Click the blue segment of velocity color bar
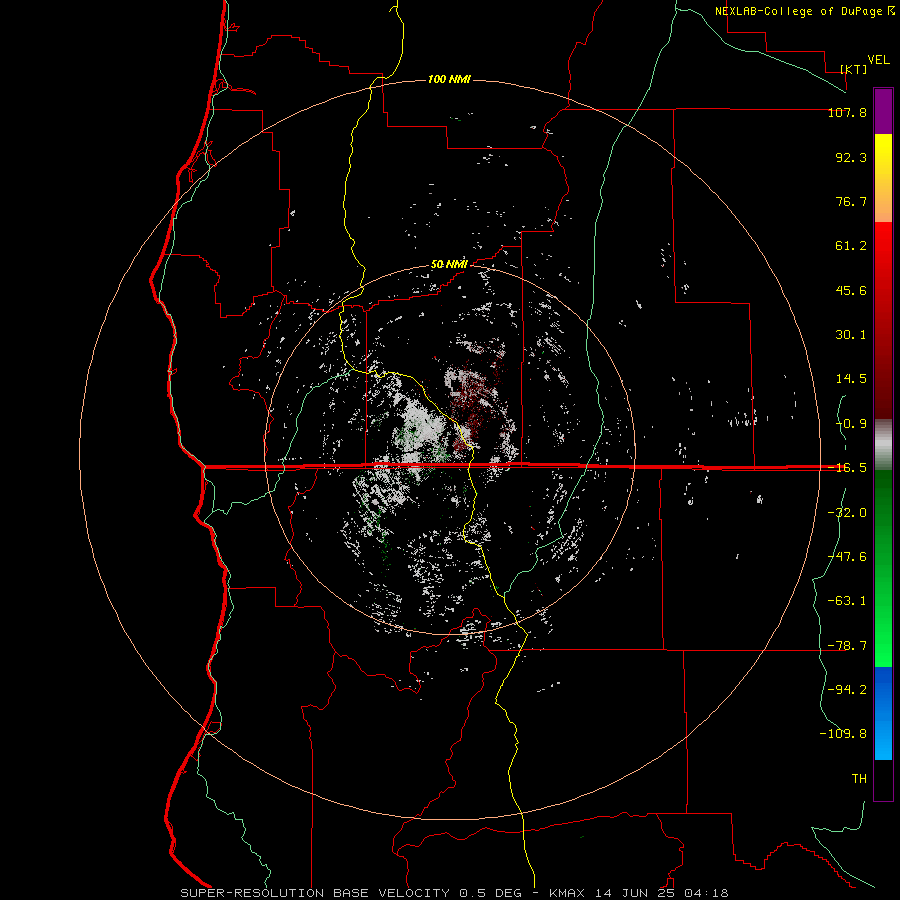900x900 pixels. [x=883, y=713]
